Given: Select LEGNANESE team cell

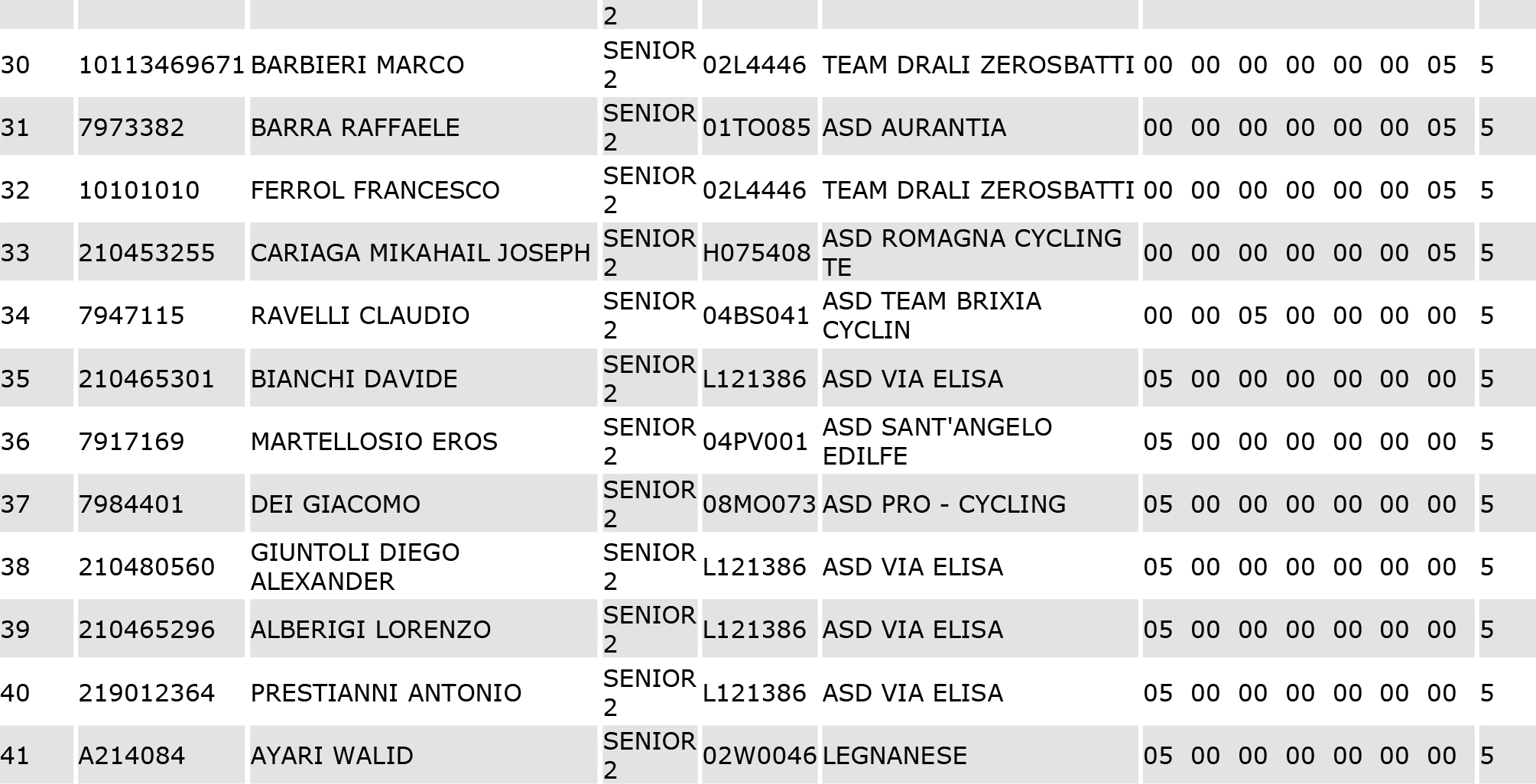Looking at the screenshot, I should coord(979,755).
